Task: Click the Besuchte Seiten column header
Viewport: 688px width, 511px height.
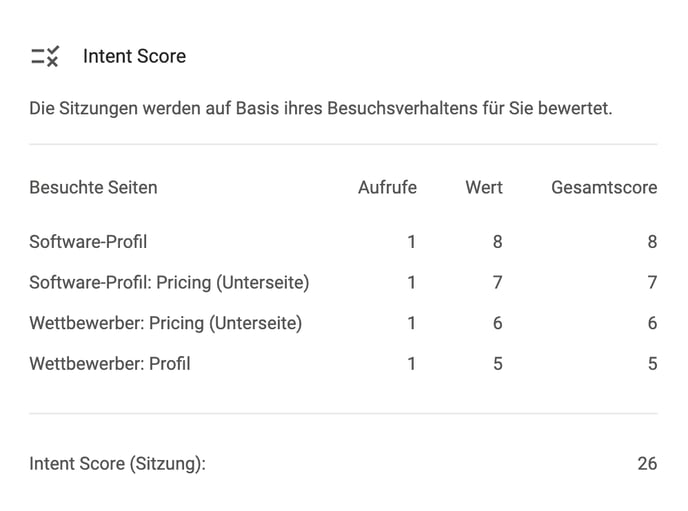Action: click(93, 187)
